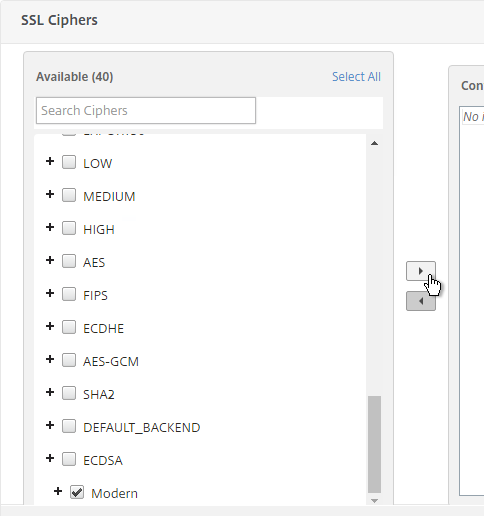
Task: Click the scrollbar up arrow
Action: [374, 143]
